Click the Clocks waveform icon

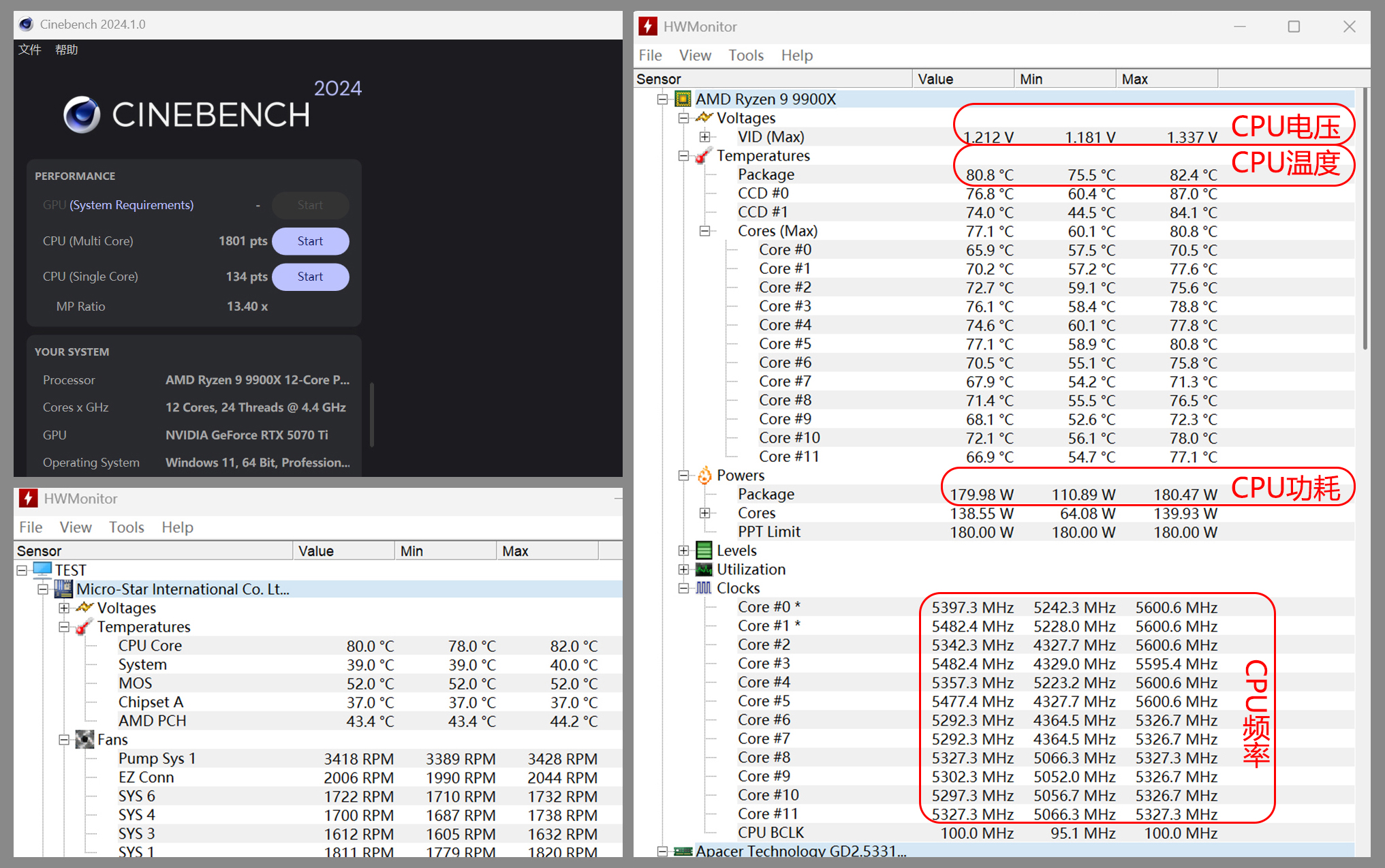(704, 588)
